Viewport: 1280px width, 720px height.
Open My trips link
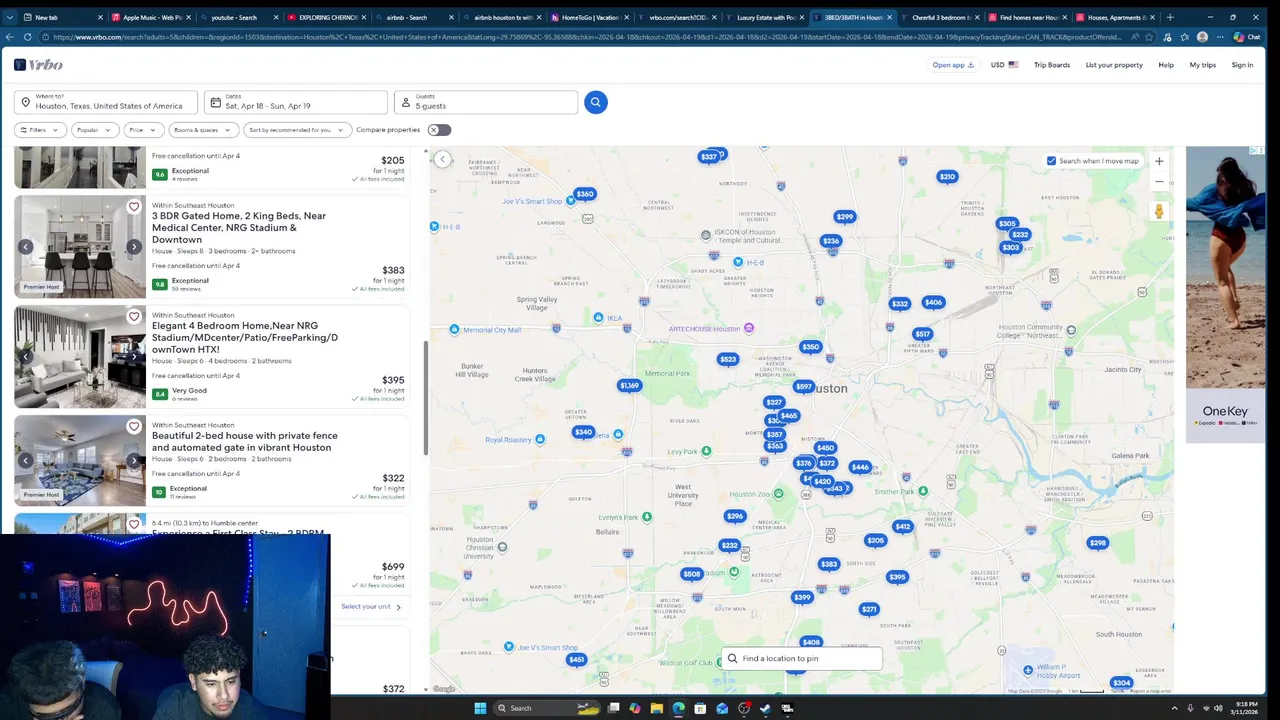click(x=1202, y=65)
